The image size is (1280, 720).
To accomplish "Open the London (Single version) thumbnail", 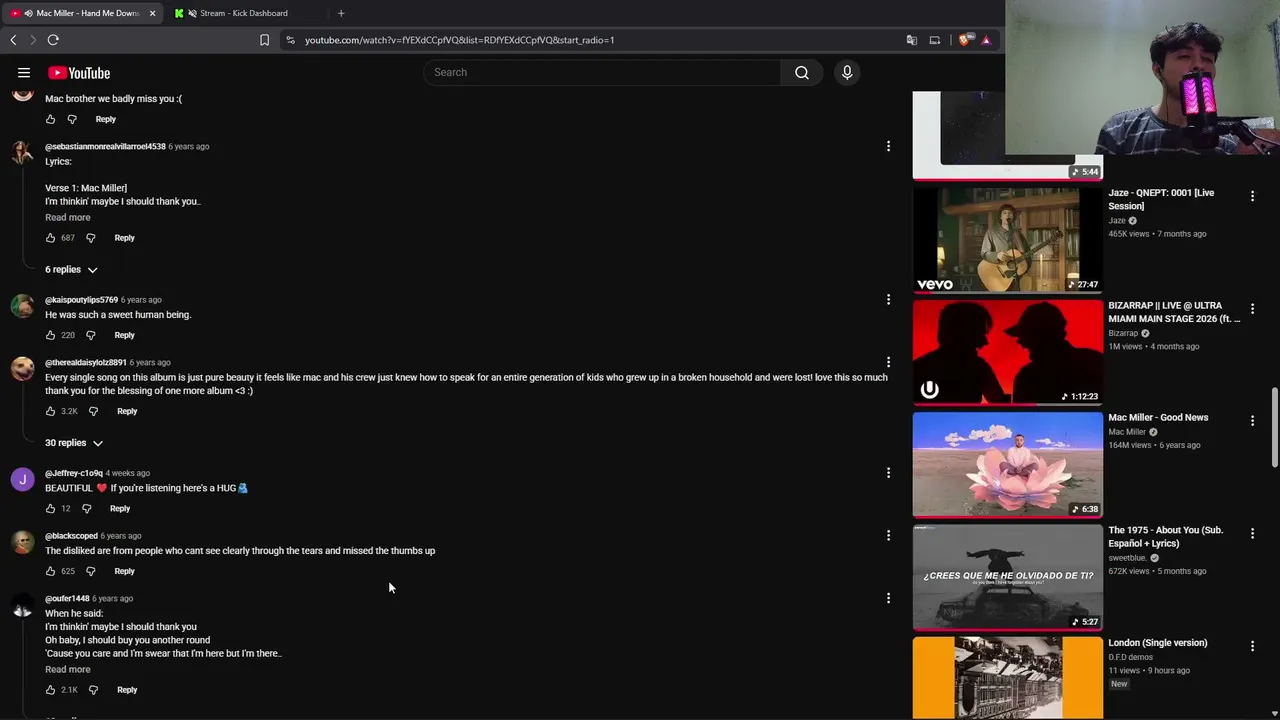I will 1008,678.
